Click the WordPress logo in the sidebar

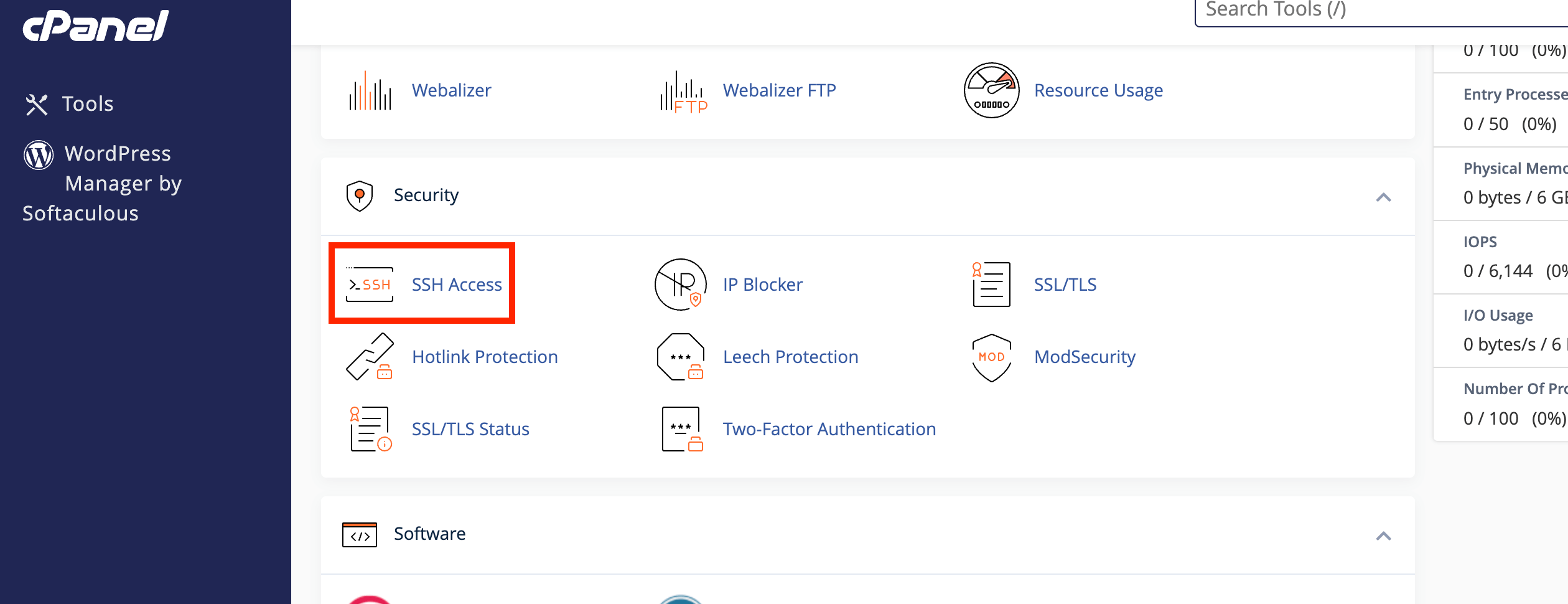point(39,154)
